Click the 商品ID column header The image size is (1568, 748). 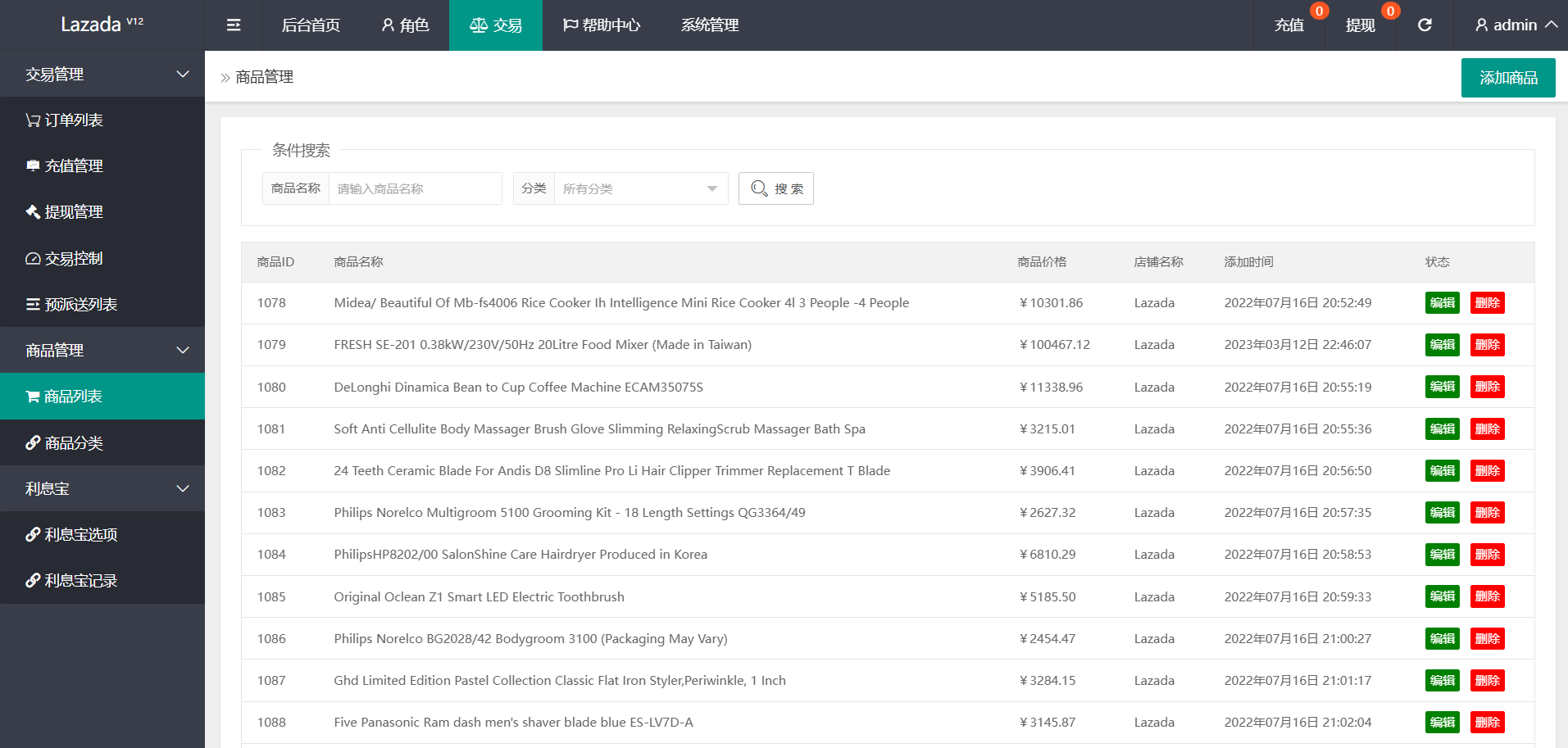click(x=275, y=262)
